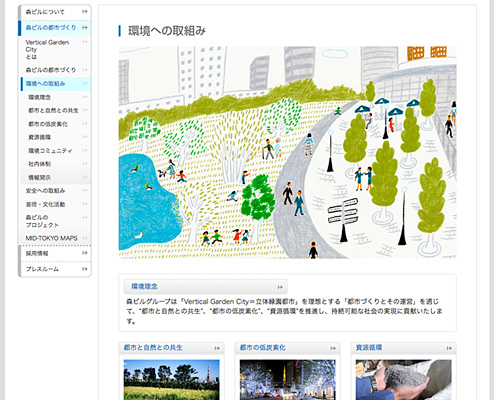The height and width of the screenshot is (400, 494).
Task: Click the arrow icon beside 森ビルについて
Action: [85, 12]
